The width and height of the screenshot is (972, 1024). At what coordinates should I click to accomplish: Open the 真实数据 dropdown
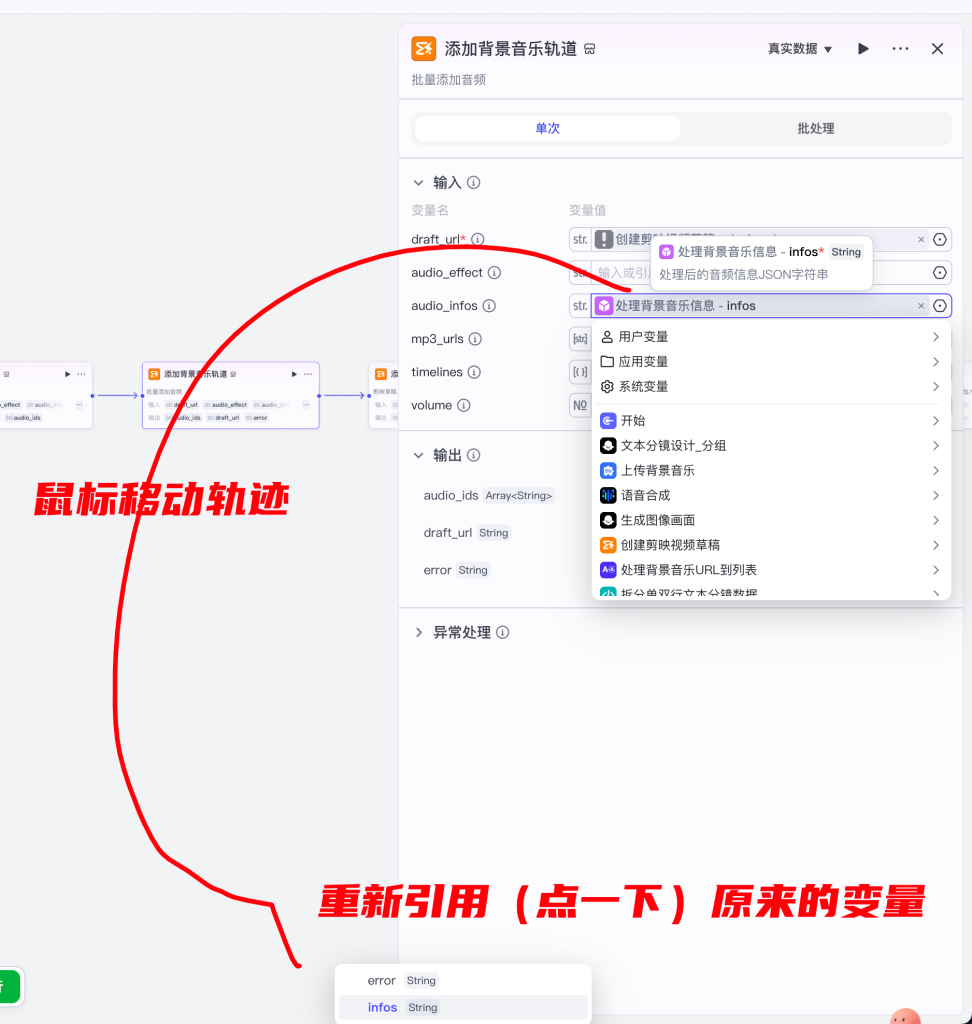pyautogui.click(x=800, y=49)
